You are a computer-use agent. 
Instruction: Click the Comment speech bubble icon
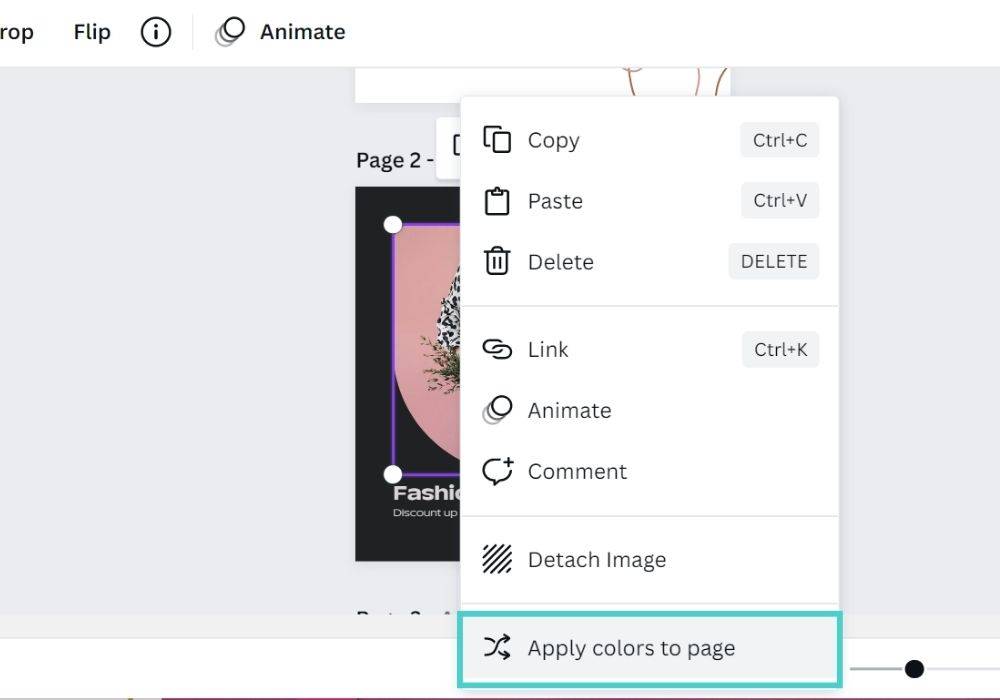(x=497, y=471)
